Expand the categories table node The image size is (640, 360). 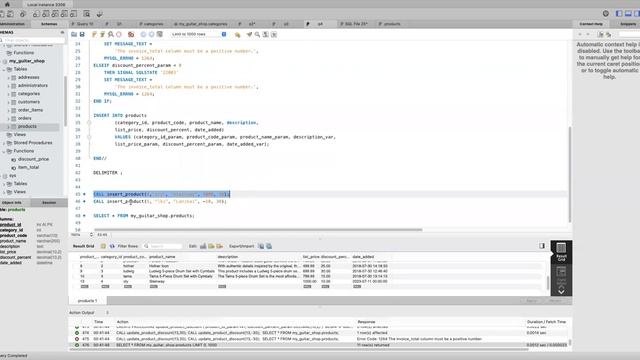click(9, 94)
